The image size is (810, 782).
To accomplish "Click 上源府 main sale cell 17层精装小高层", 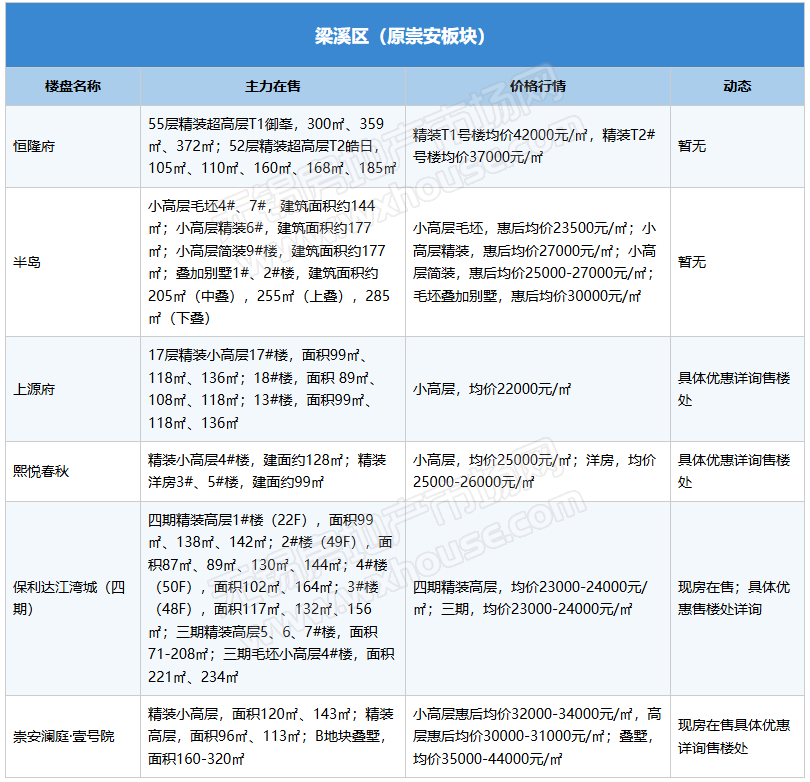I will (x=272, y=389).
